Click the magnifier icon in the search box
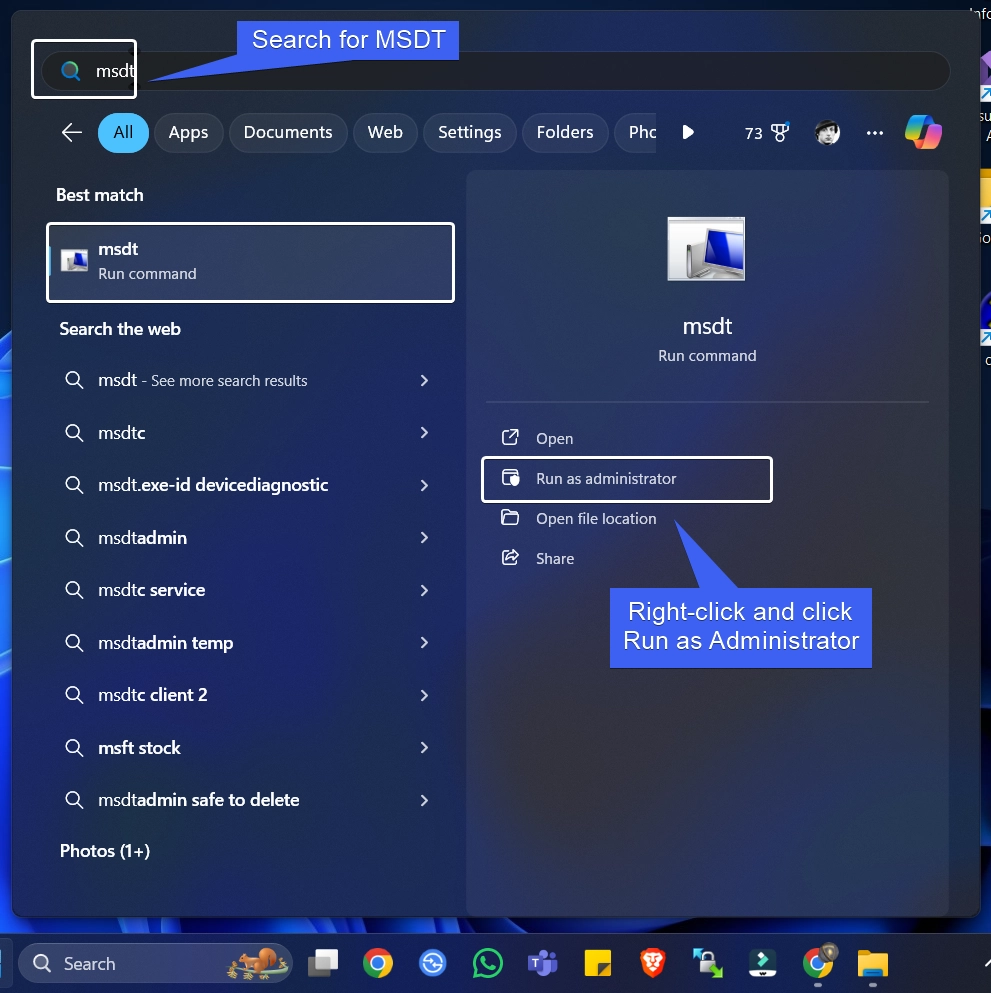This screenshot has width=991, height=993. pyautogui.click(x=70, y=70)
